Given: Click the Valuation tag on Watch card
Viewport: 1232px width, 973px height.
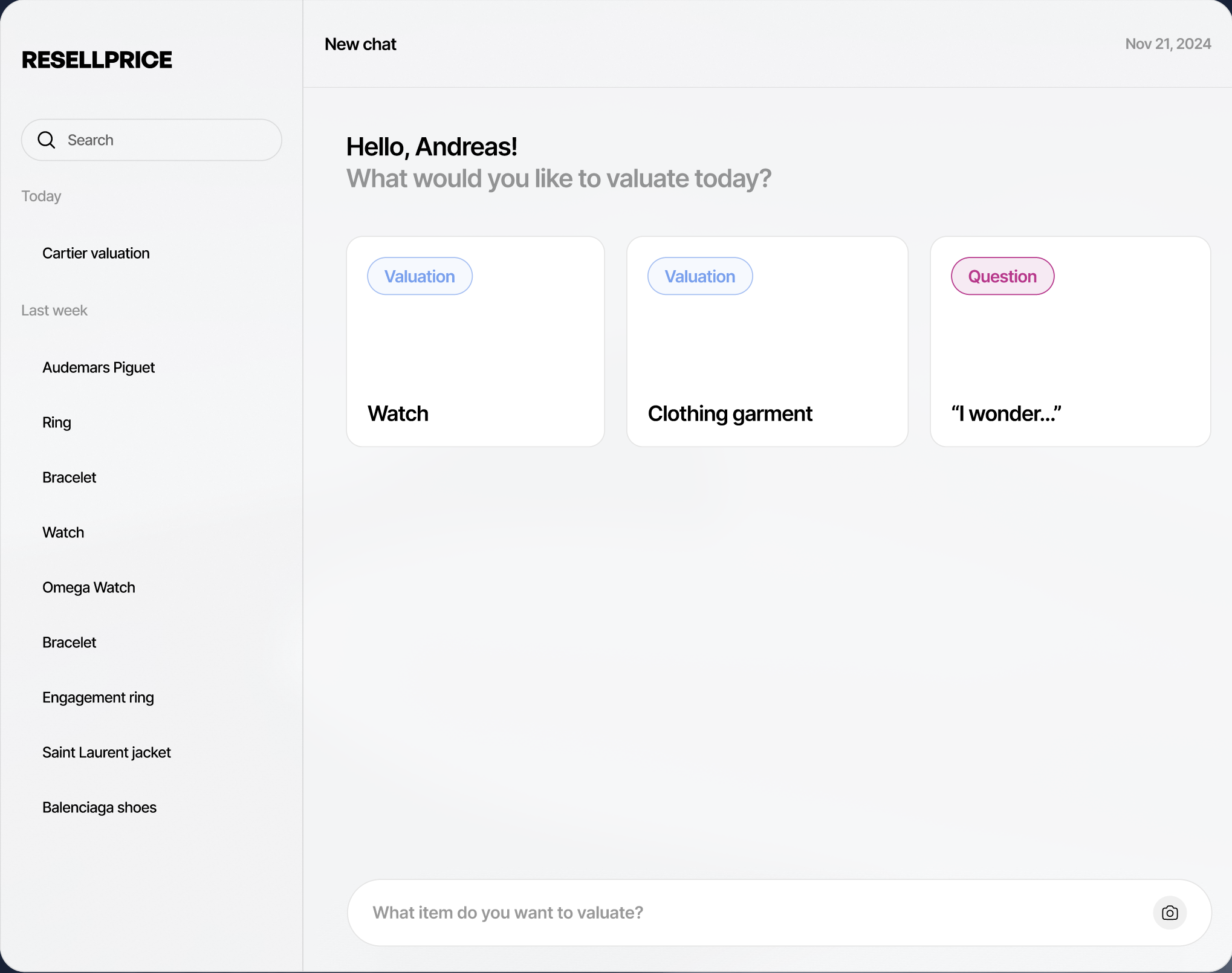Looking at the screenshot, I should pyautogui.click(x=420, y=276).
